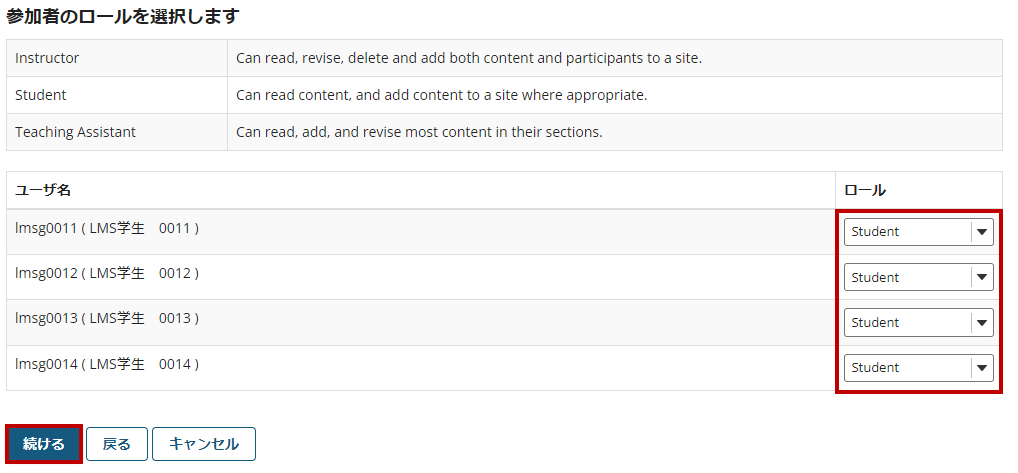Click dropdown arrow in lmsg0013 row
Image resolution: width=1018 pixels, height=473 pixels.
(982, 322)
